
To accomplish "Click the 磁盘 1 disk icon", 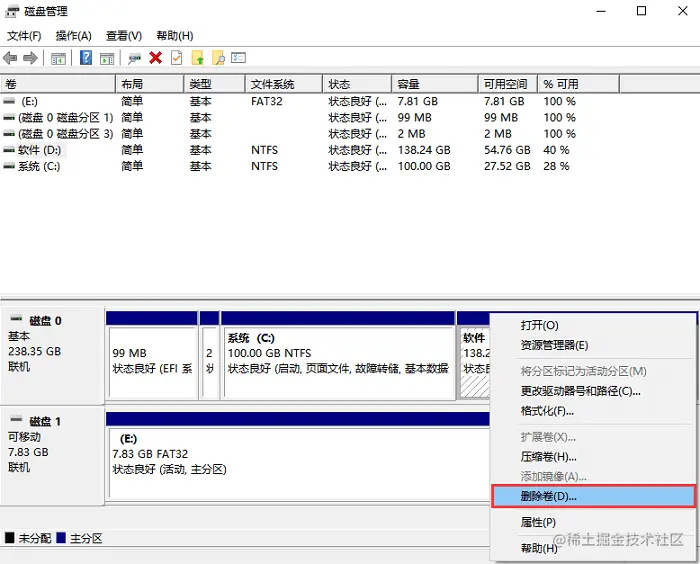I will [17, 419].
